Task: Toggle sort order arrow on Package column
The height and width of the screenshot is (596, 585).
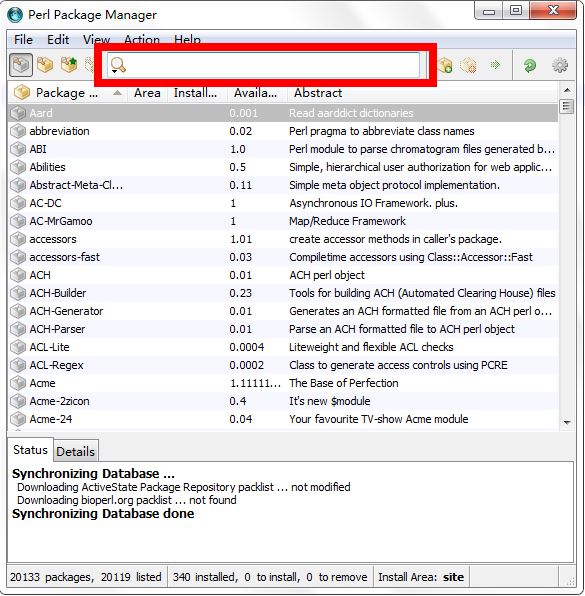Action: pos(117,93)
